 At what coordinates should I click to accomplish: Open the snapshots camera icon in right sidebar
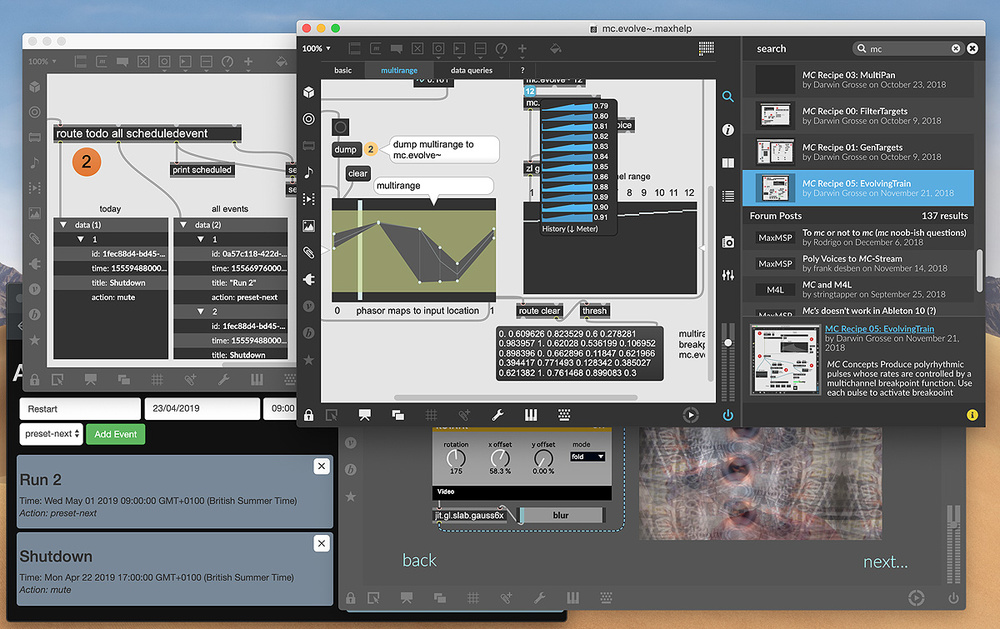point(728,241)
